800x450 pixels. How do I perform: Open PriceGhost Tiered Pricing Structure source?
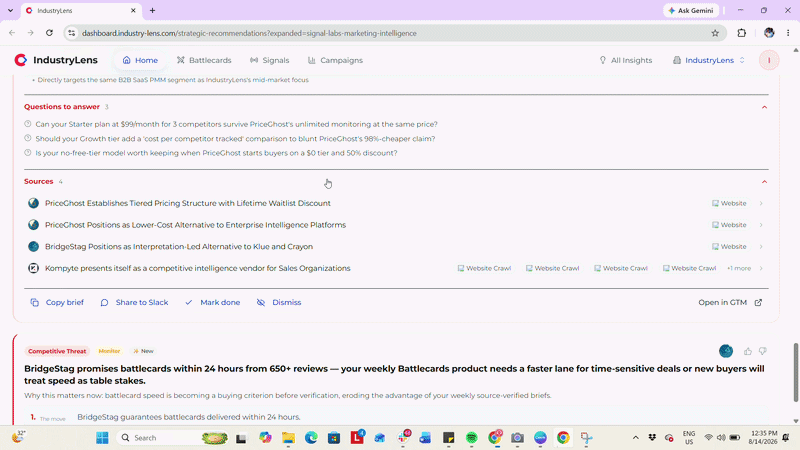pos(188,203)
